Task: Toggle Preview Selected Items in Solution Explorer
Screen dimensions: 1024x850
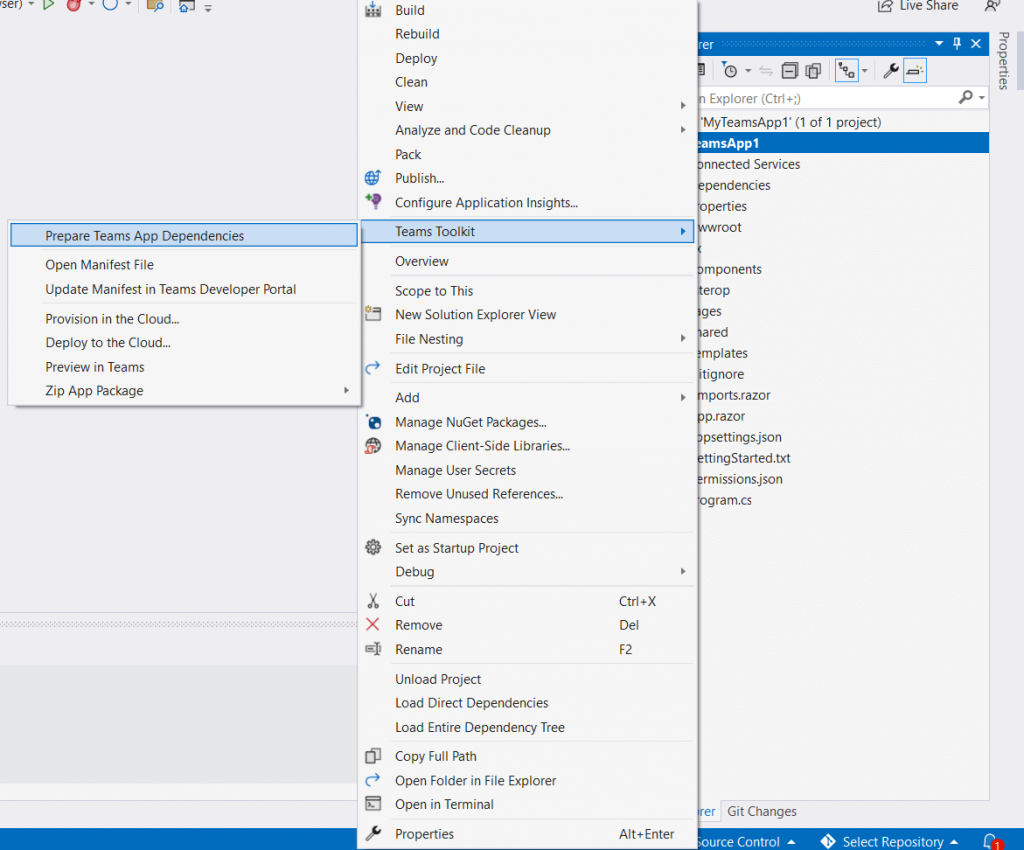Action: (913, 70)
